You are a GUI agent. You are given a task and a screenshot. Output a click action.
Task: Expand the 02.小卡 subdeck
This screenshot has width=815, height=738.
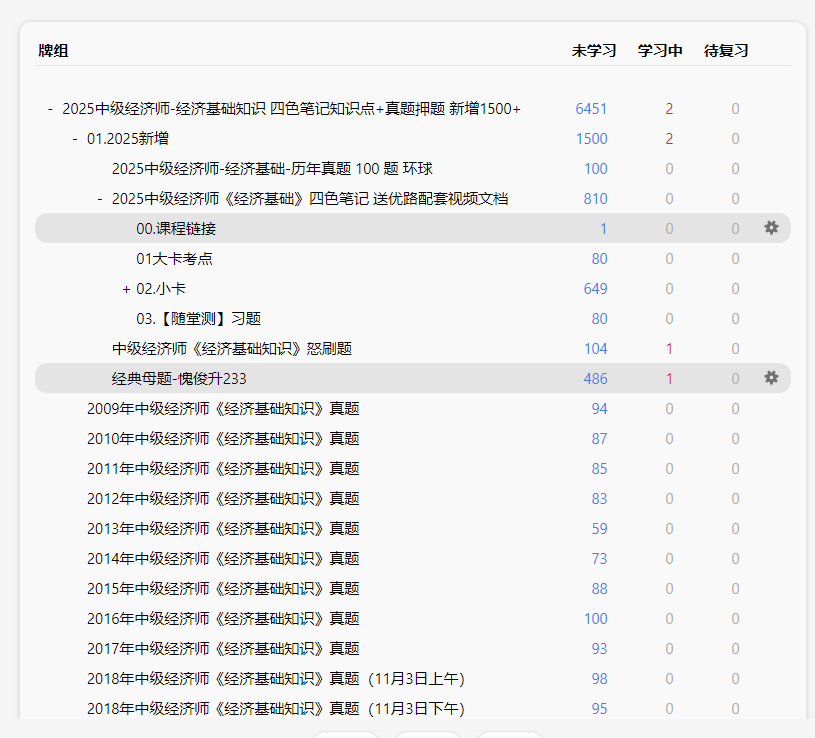click(x=126, y=289)
